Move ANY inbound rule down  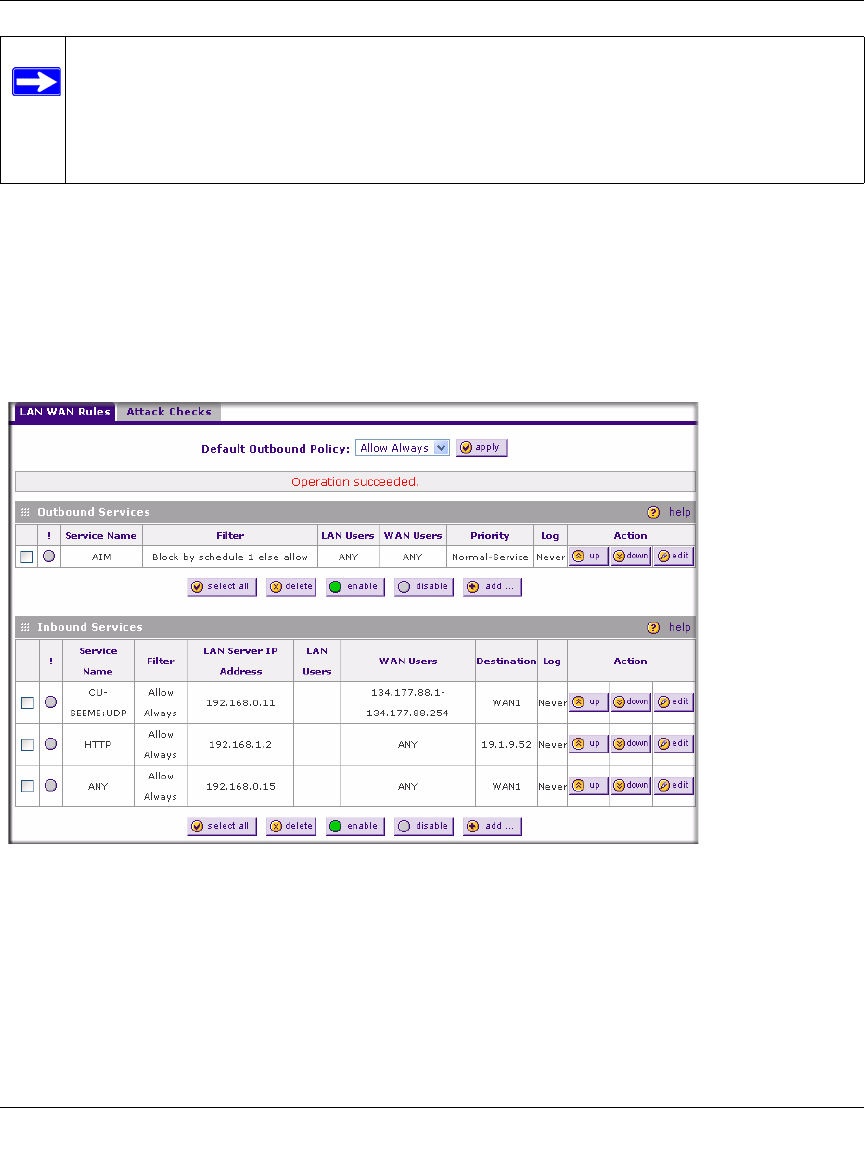pyautogui.click(x=631, y=786)
